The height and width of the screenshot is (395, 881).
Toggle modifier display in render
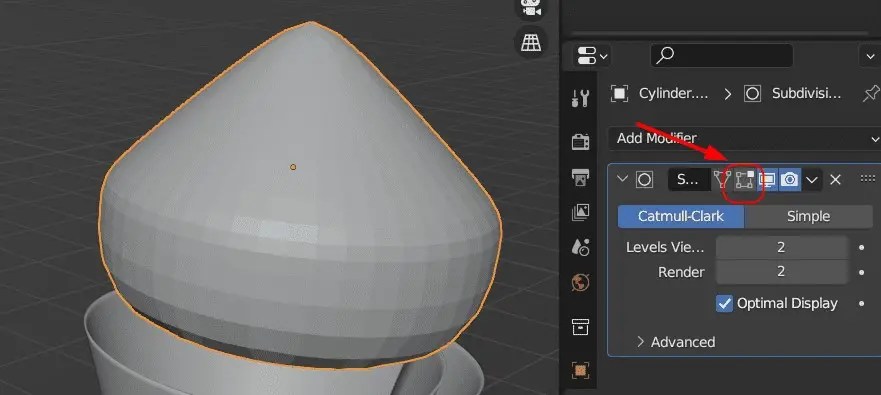click(x=790, y=180)
